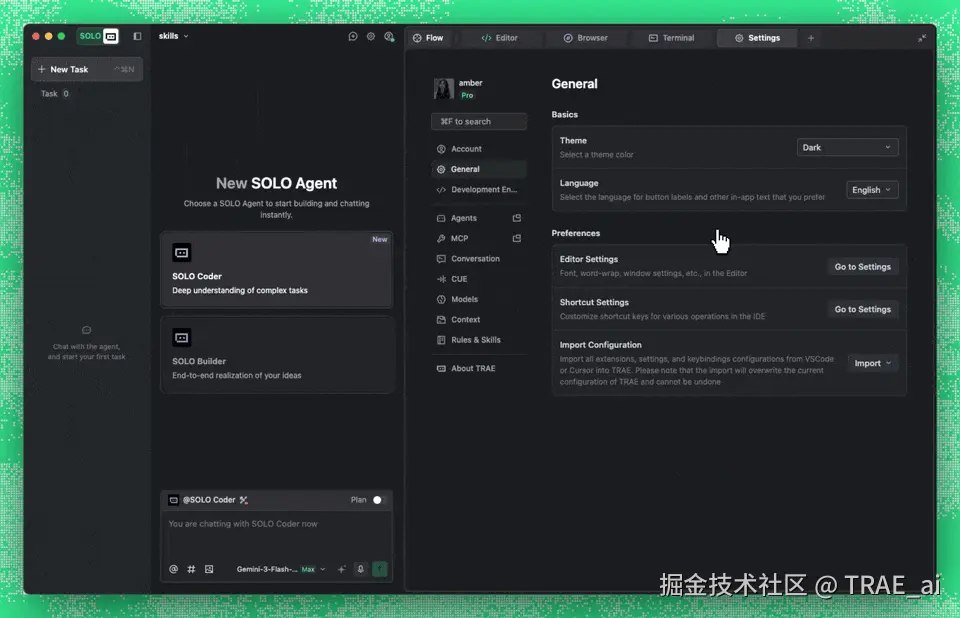Screen dimensions: 960x618
Task: Open the gear settings icon above the chat
Action: tap(370, 37)
